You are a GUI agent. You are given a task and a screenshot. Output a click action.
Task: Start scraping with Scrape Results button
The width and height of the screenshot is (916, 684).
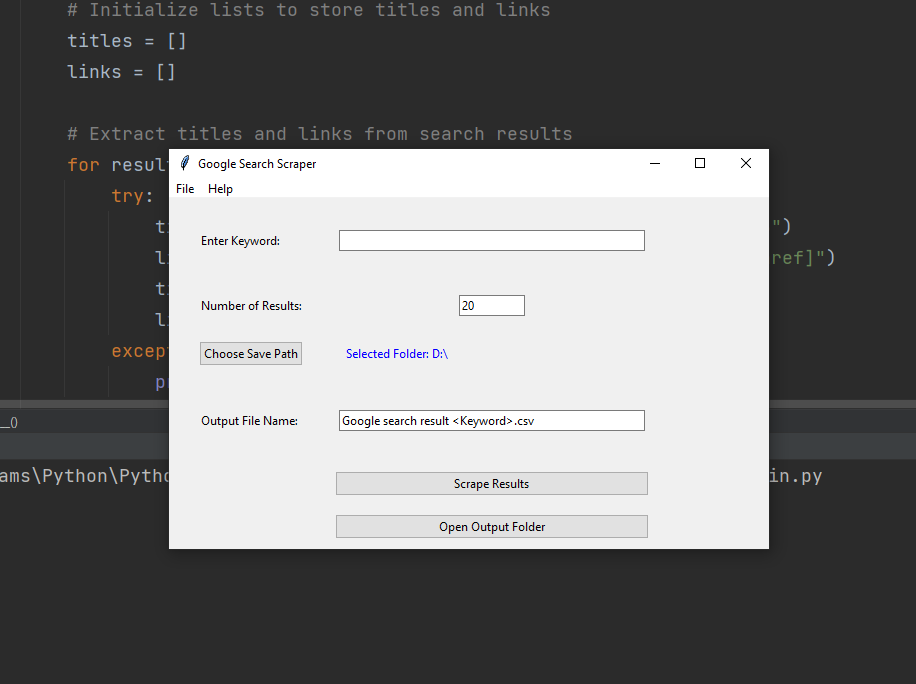tap(491, 484)
